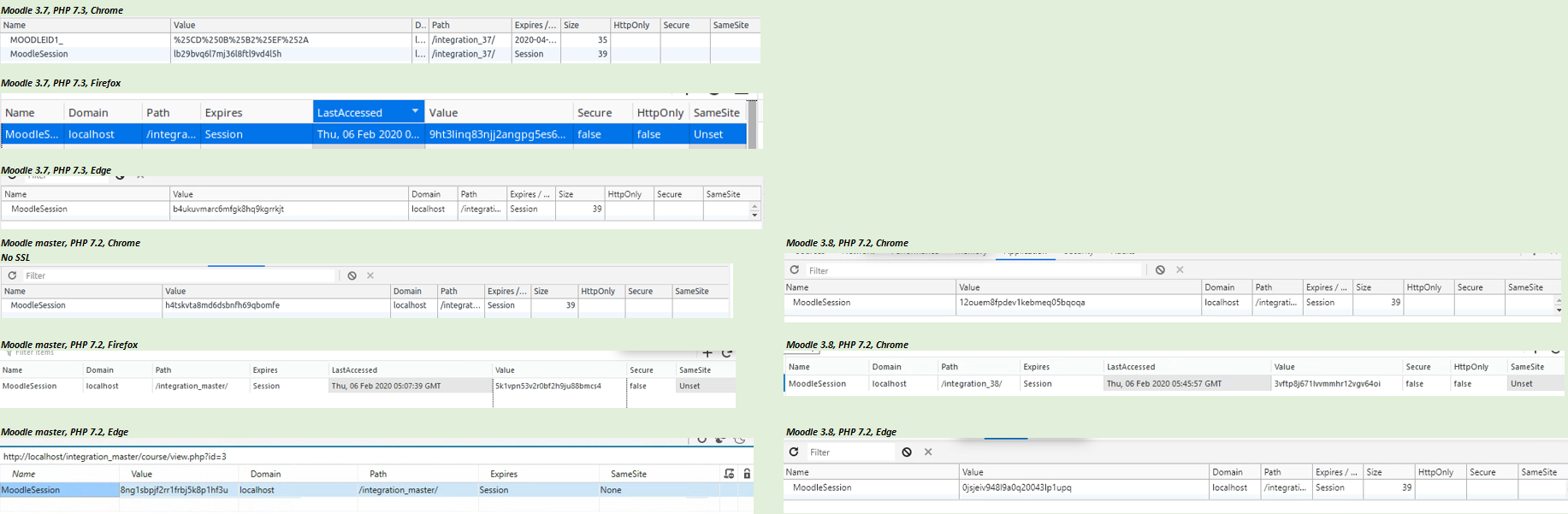Click Thu, 06 Feb 2020 0... LastAccessed cell

pyautogui.click(x=368, y=134)
